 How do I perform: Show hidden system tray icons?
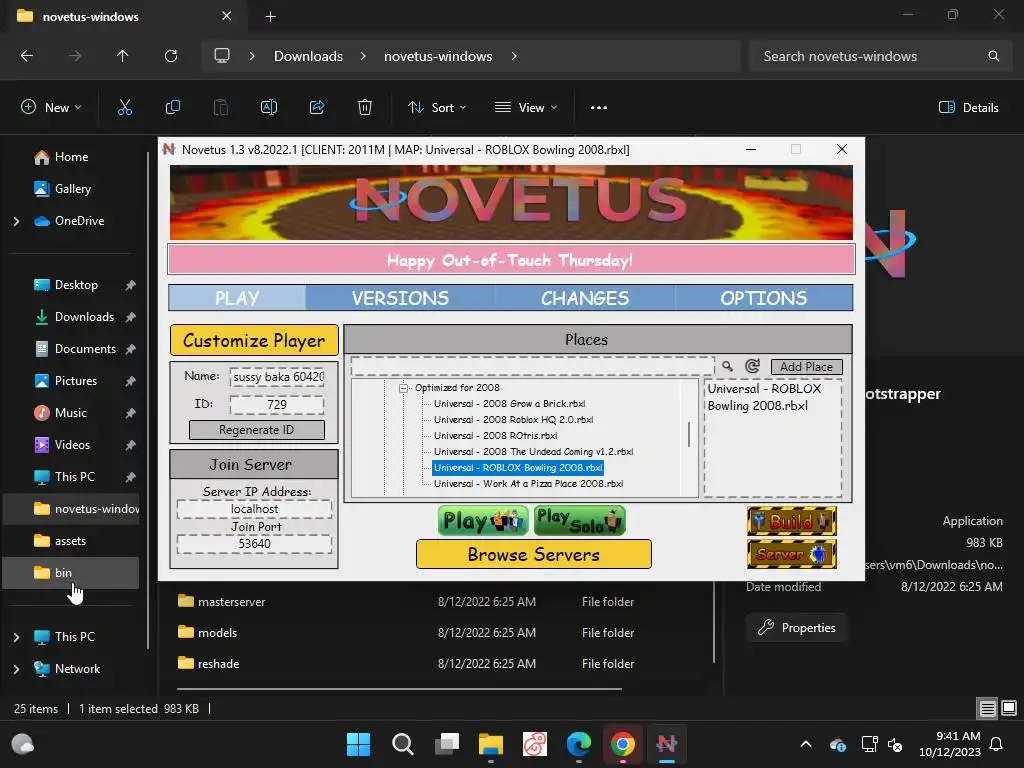tap(806, 744)
